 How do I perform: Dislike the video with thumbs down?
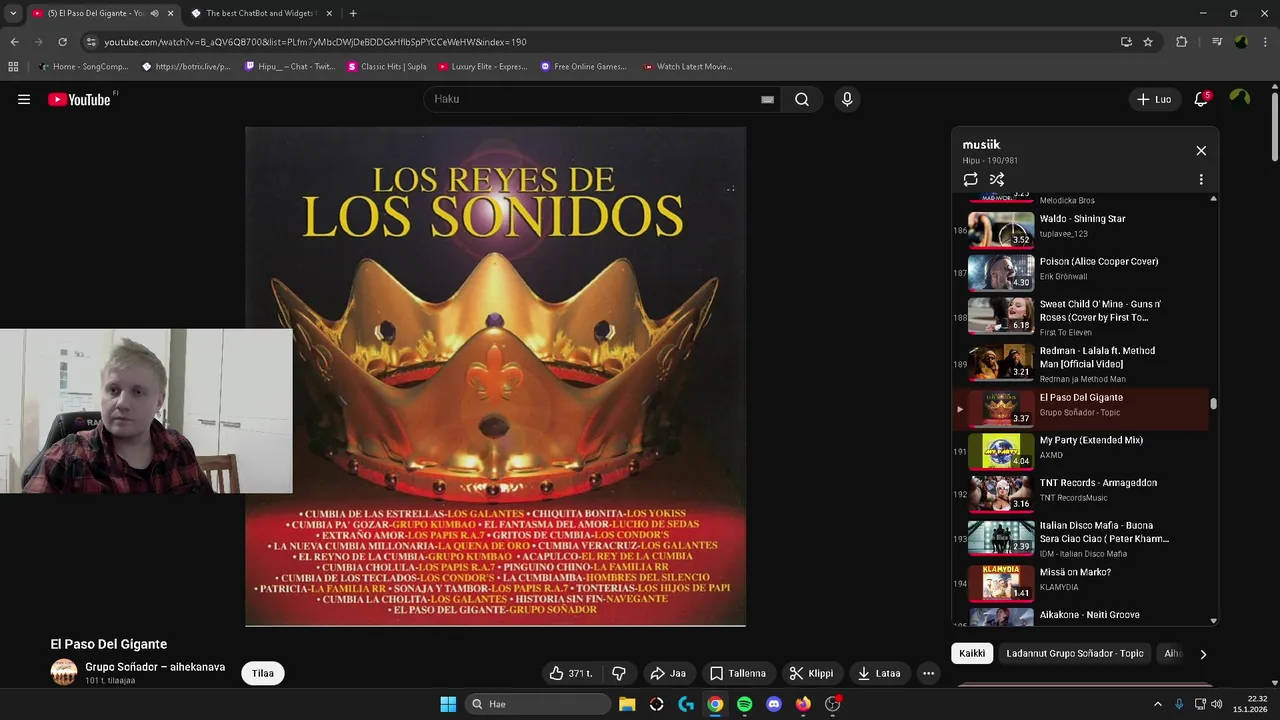pyautogui.click(x=618, y=673)
